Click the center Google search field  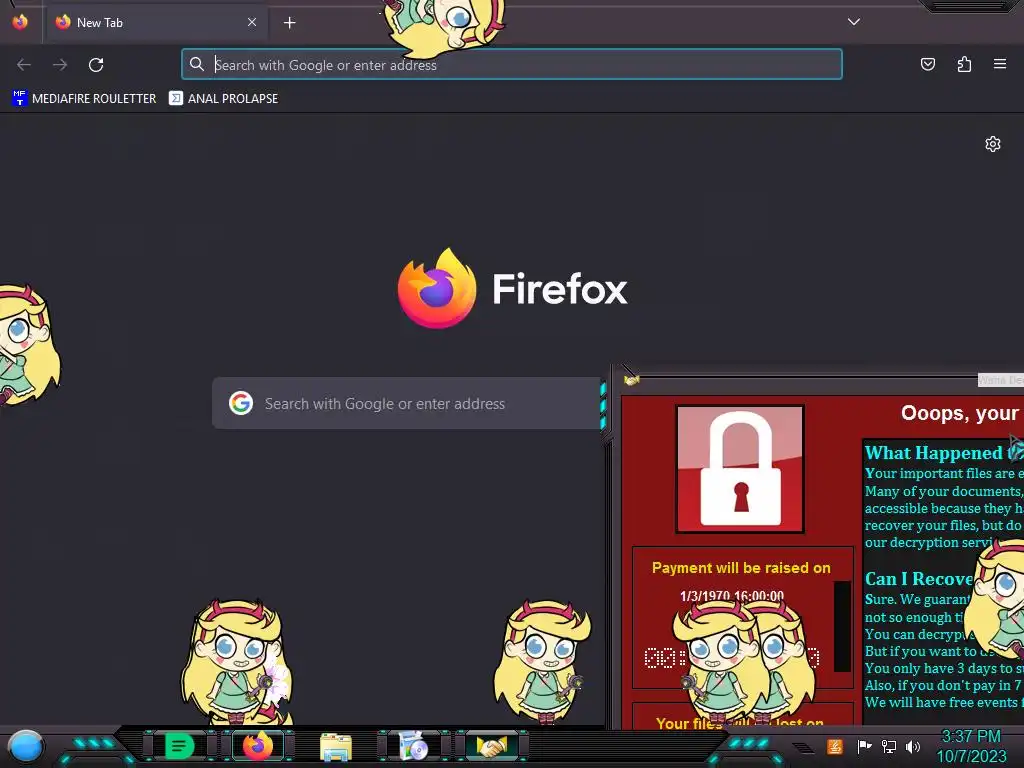(407, 403)
